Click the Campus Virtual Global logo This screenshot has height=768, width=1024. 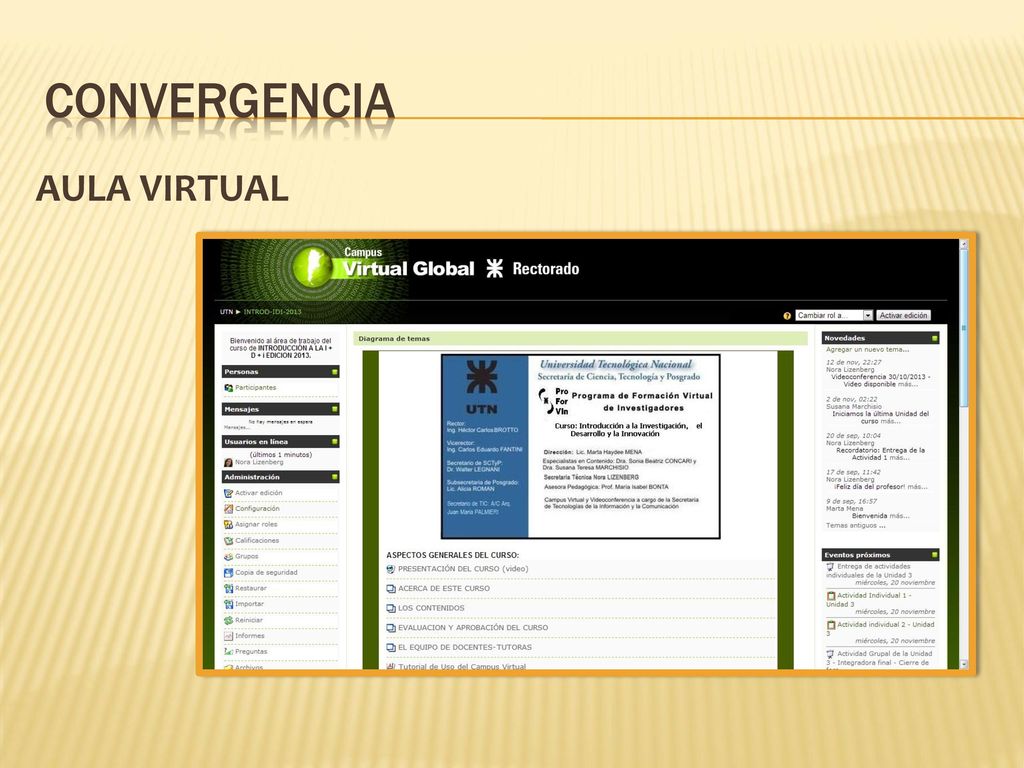coord(383,264)
